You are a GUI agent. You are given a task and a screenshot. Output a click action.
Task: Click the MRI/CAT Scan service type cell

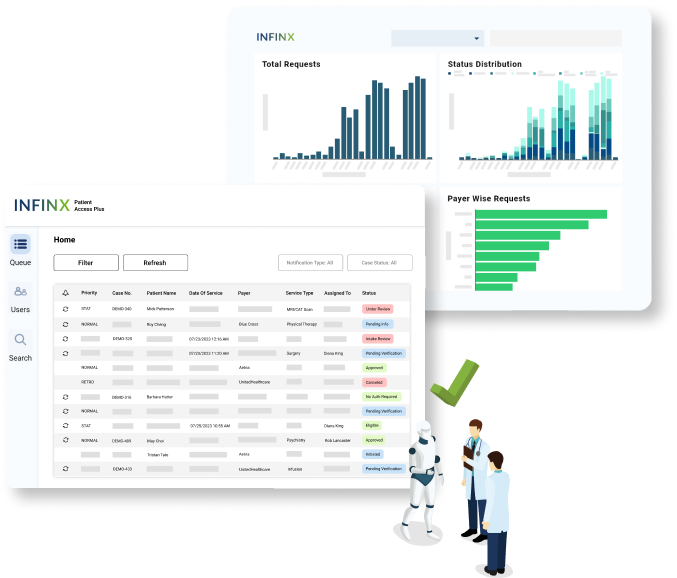pos(300,310)
